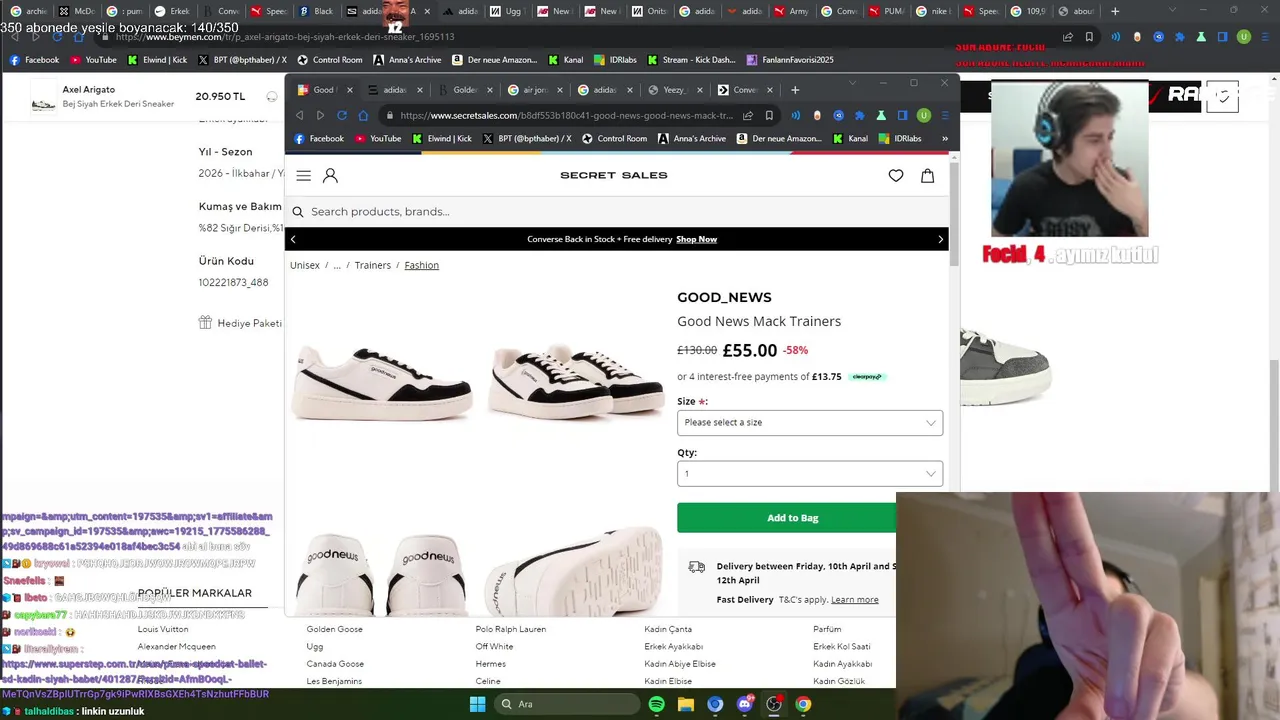
Task: Click the Windows taskbar Ara search box
Action: pyautogui.click(x=565, y=704)
